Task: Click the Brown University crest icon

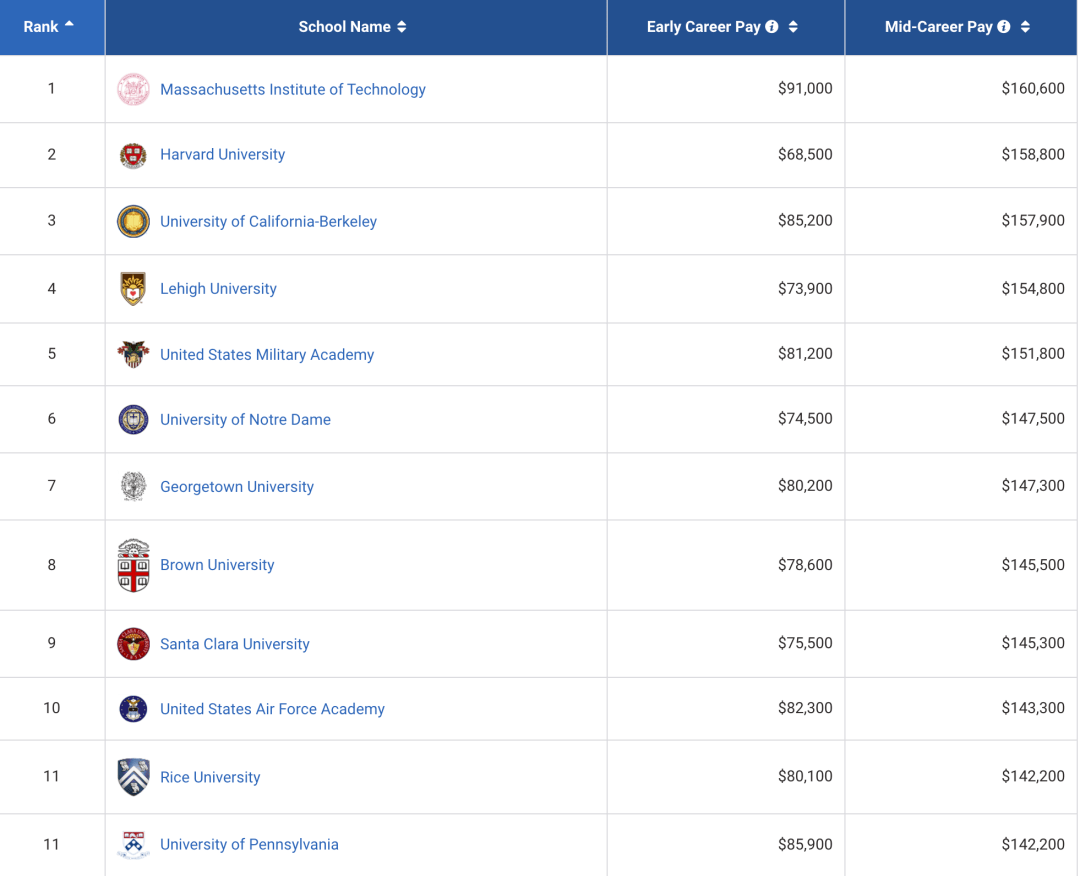Action: coord(134,565)
